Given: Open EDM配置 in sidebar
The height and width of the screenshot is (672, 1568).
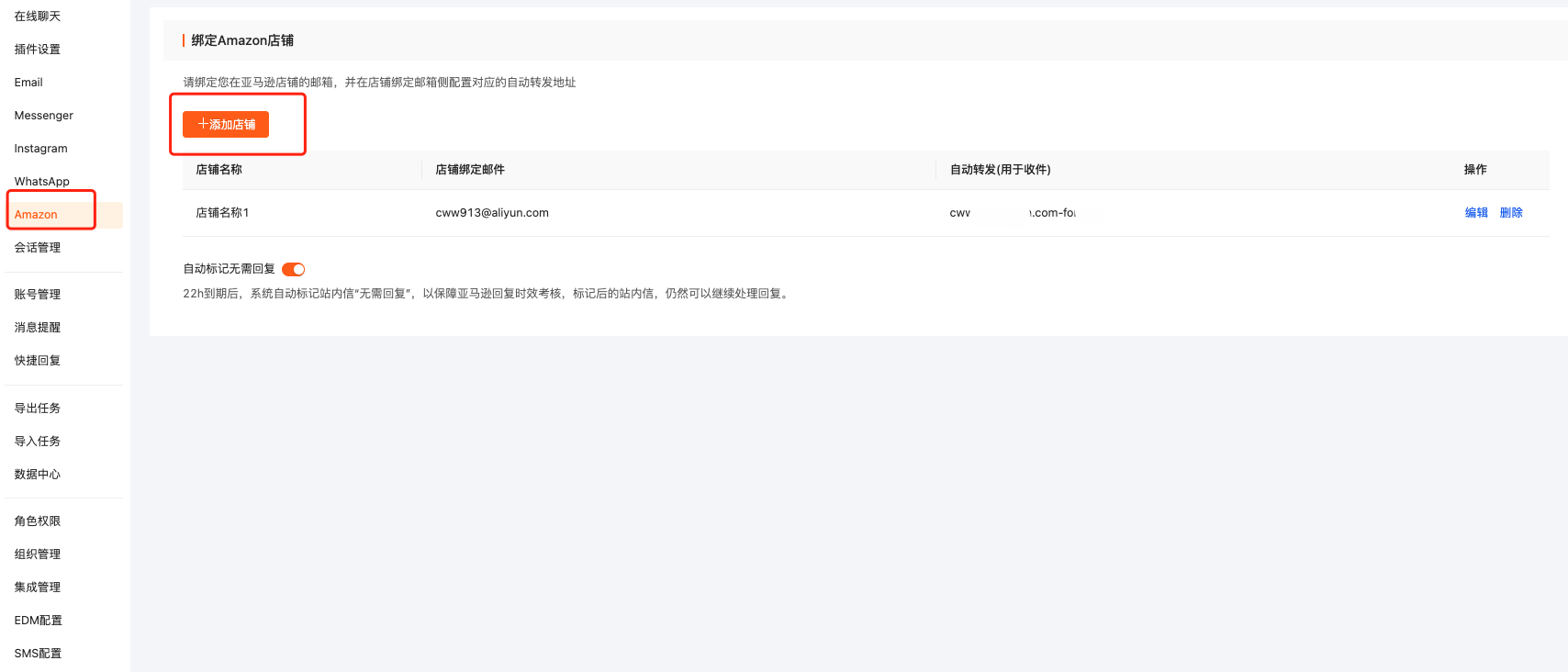Looking at the screenshot, I should tap(39, 621).
